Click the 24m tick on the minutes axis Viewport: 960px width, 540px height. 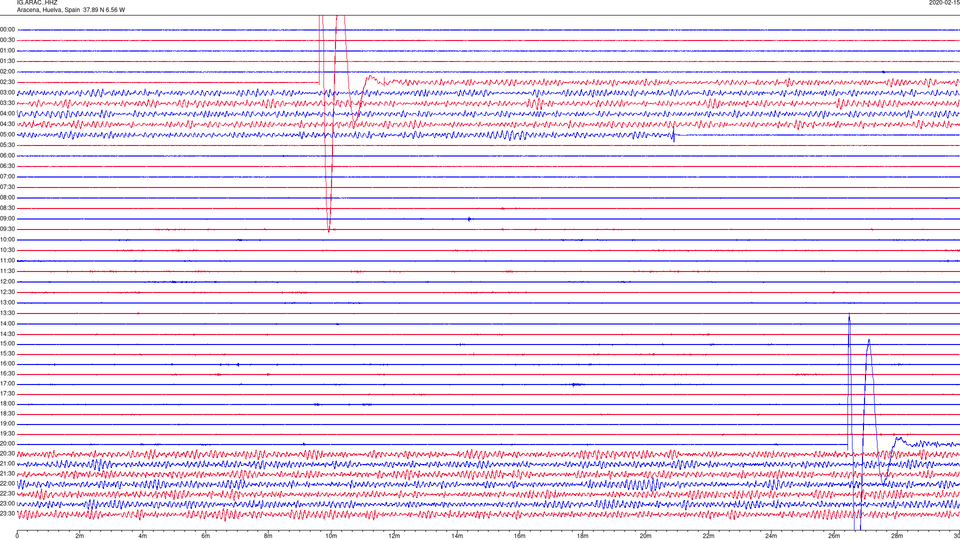771,536
